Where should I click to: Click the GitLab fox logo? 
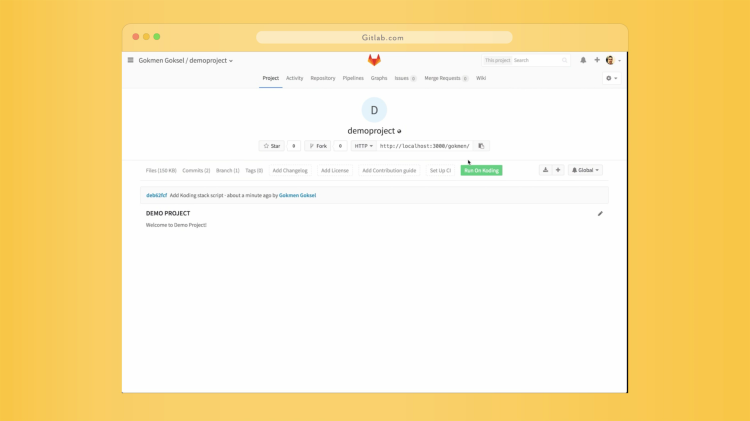click(374, 60)
